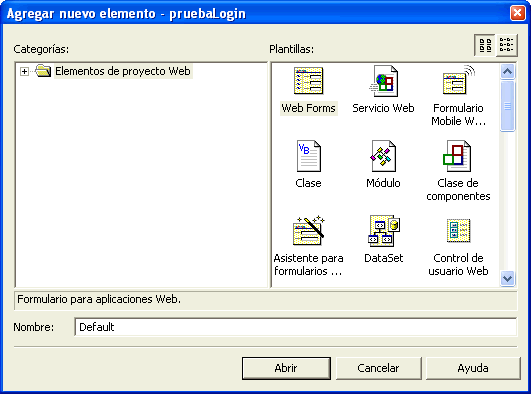Screen dimensions: 531x394
Task: Click the Control de usuario Web label
Action: pyautogui.click(x=458, y=265)
